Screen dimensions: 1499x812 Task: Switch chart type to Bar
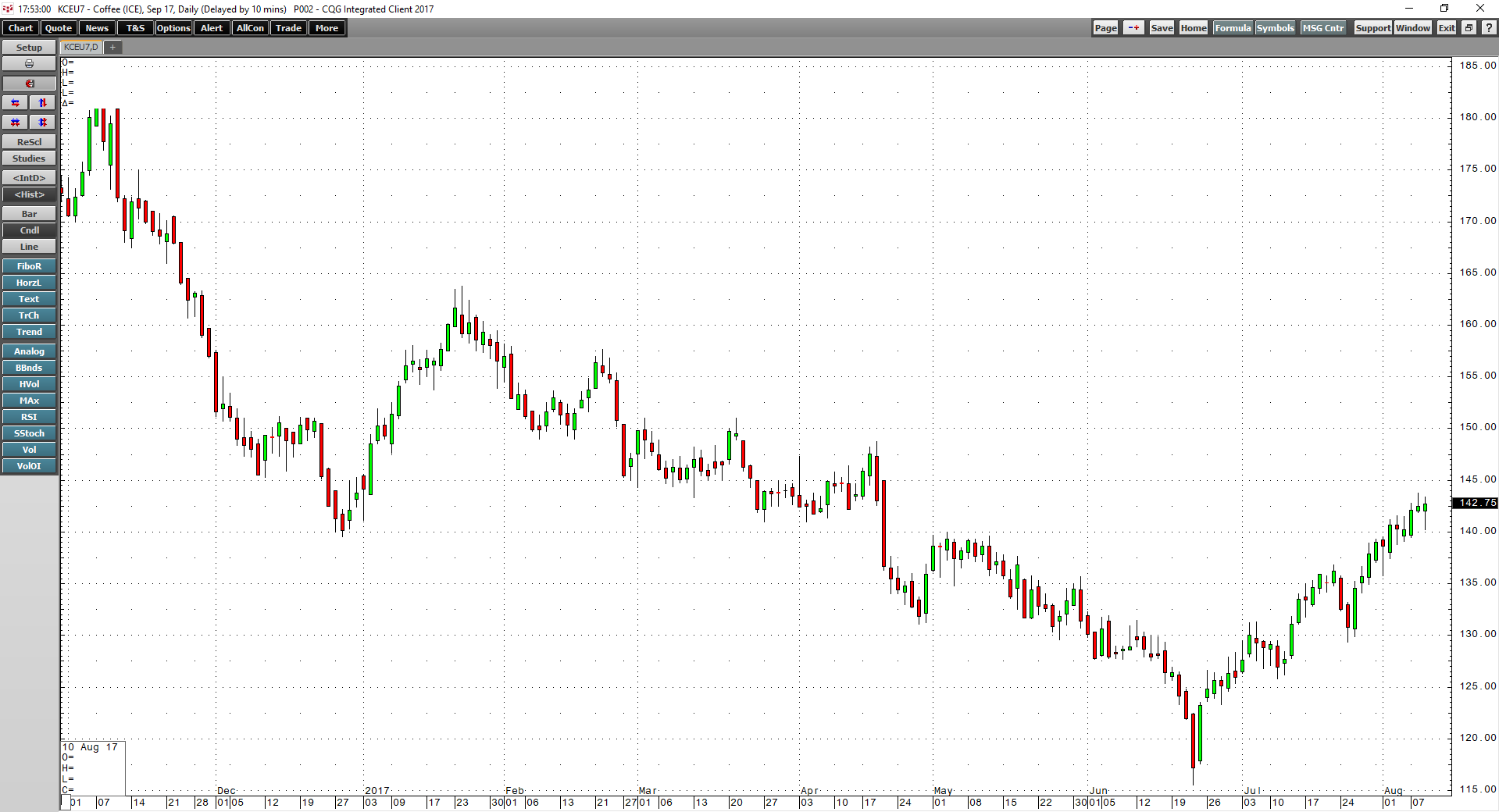(29, 214)
